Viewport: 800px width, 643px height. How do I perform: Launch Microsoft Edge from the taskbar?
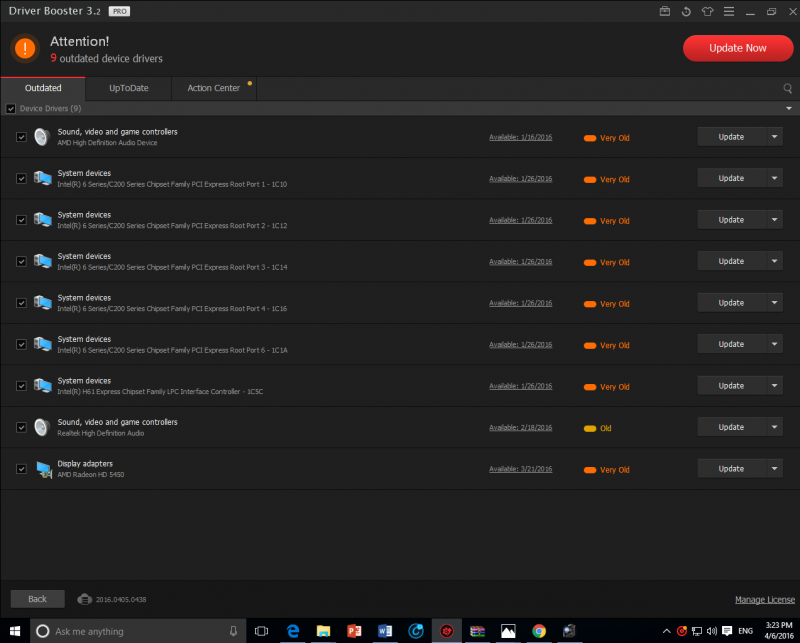click(x=293, y=631)
